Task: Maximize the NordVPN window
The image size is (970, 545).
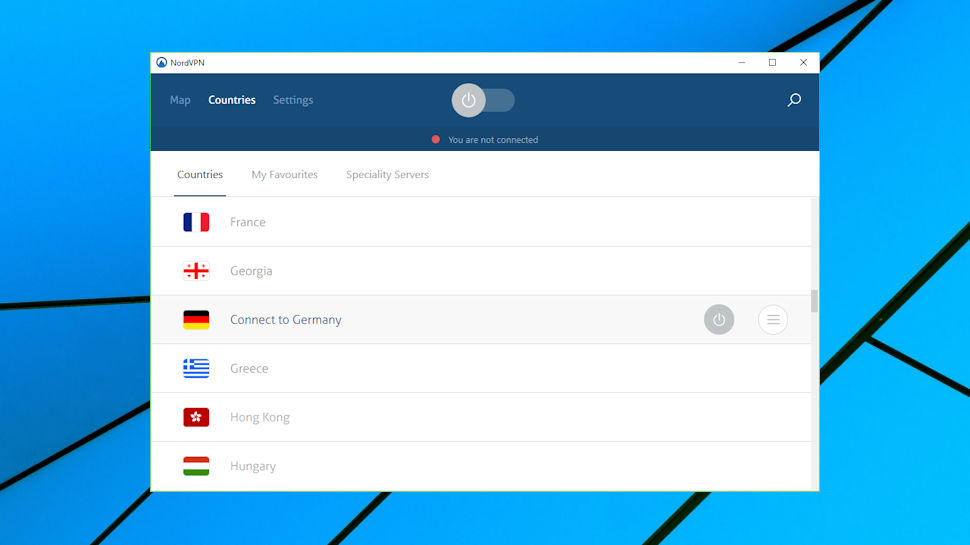Action: 773,62
